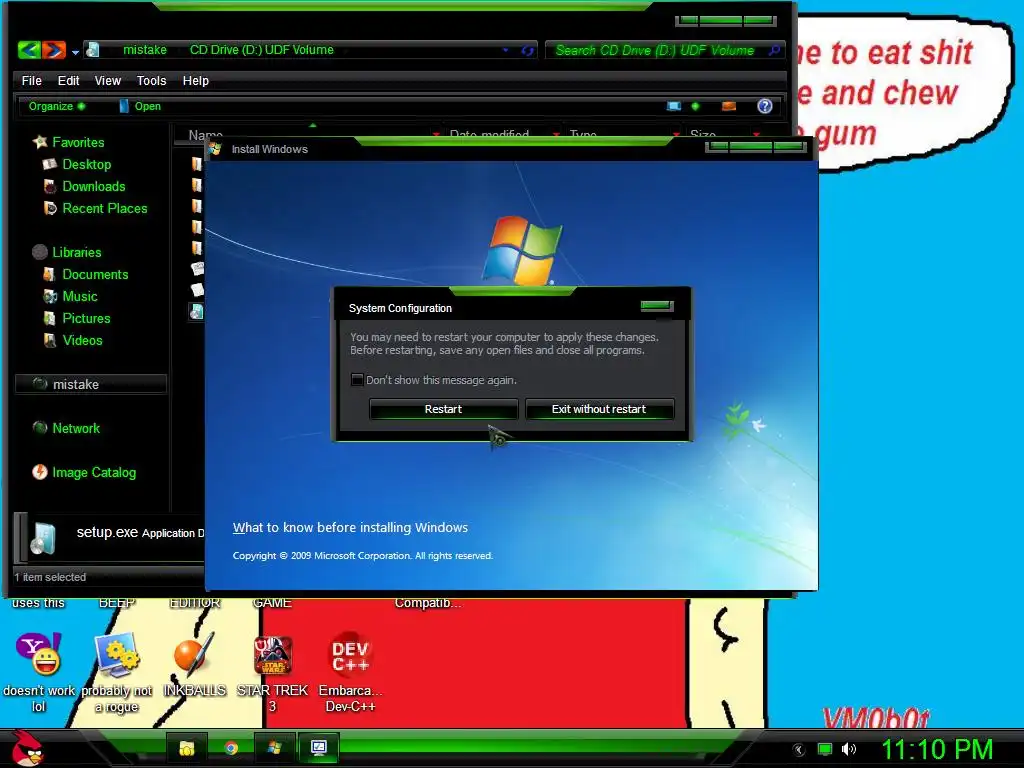
Task: Click the Date modified column header
Action: point(489,134)
